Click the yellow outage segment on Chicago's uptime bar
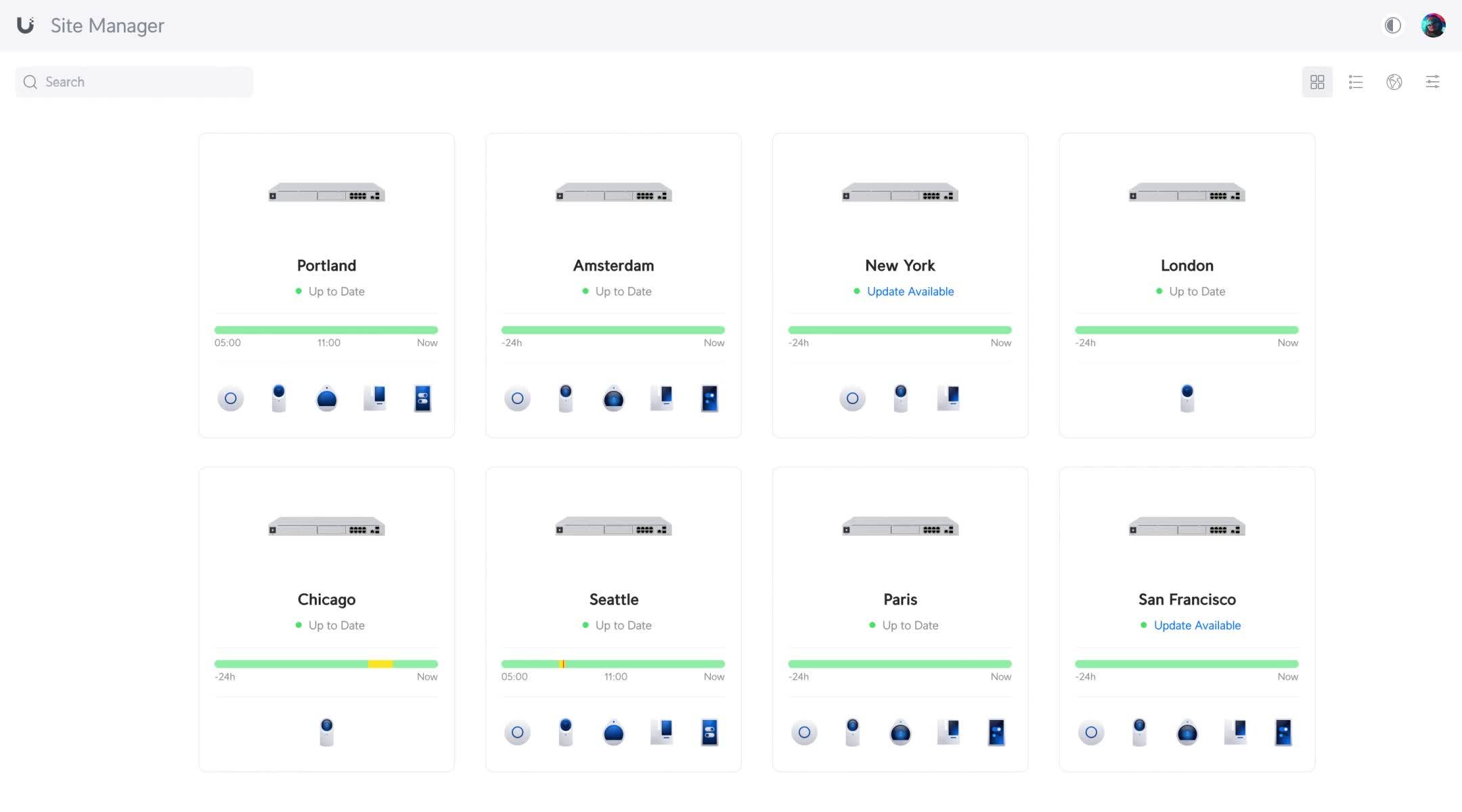 [x=380, y=664]
